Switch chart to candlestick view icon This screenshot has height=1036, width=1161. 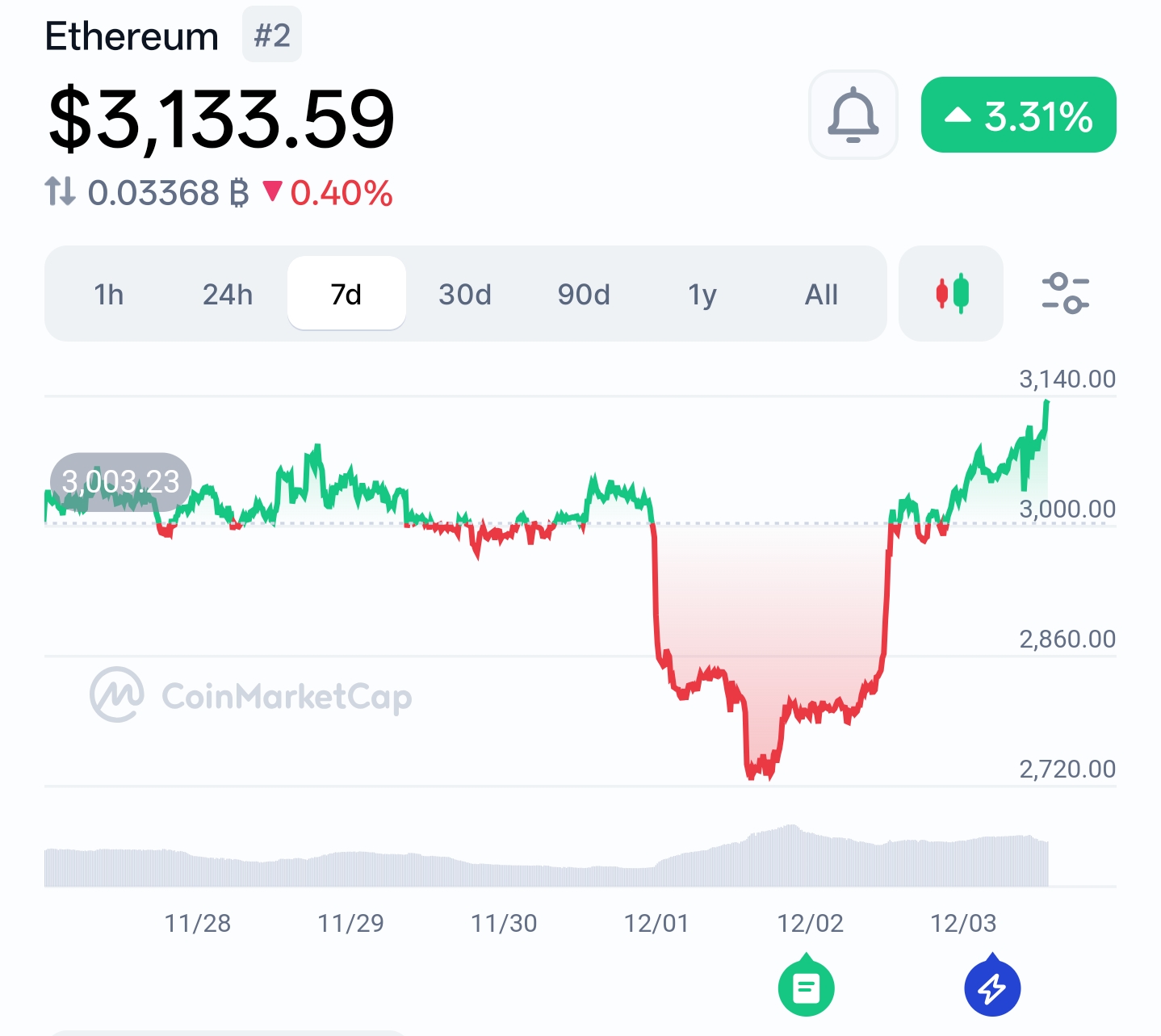951,293
